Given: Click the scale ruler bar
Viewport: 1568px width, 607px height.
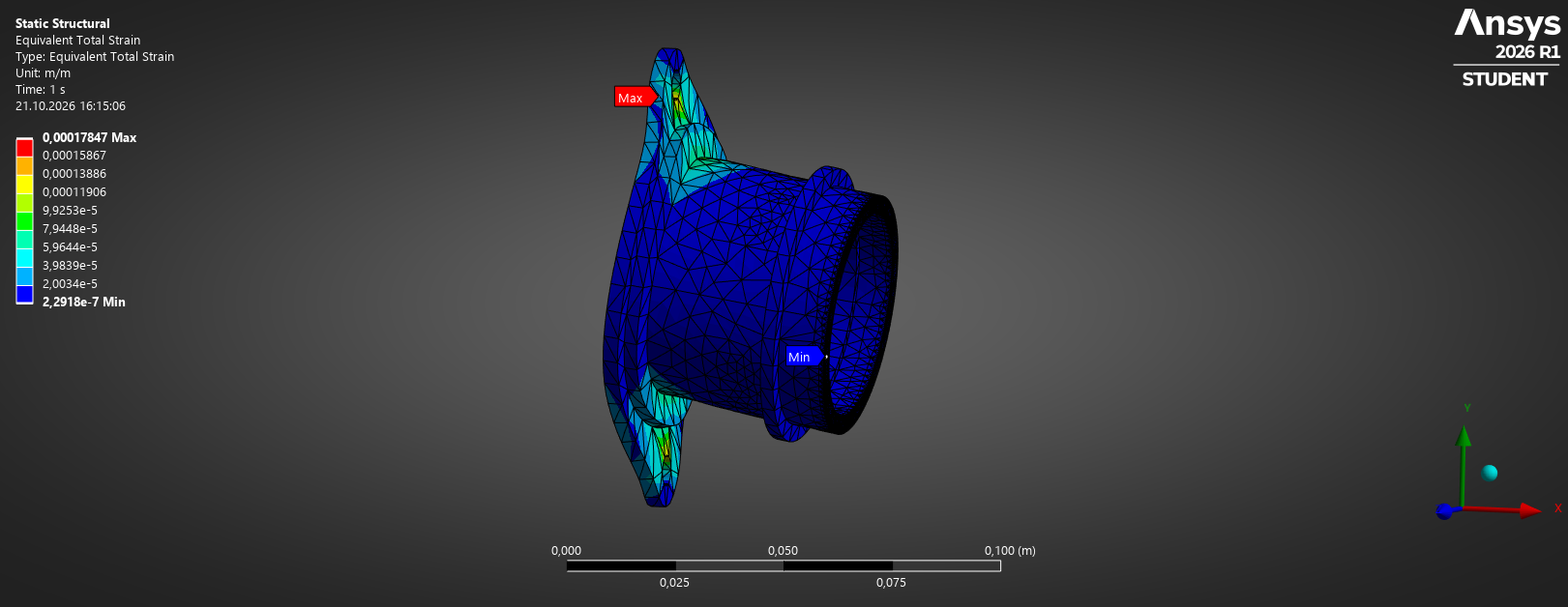Looking at the screenshot, I should 784,565.
